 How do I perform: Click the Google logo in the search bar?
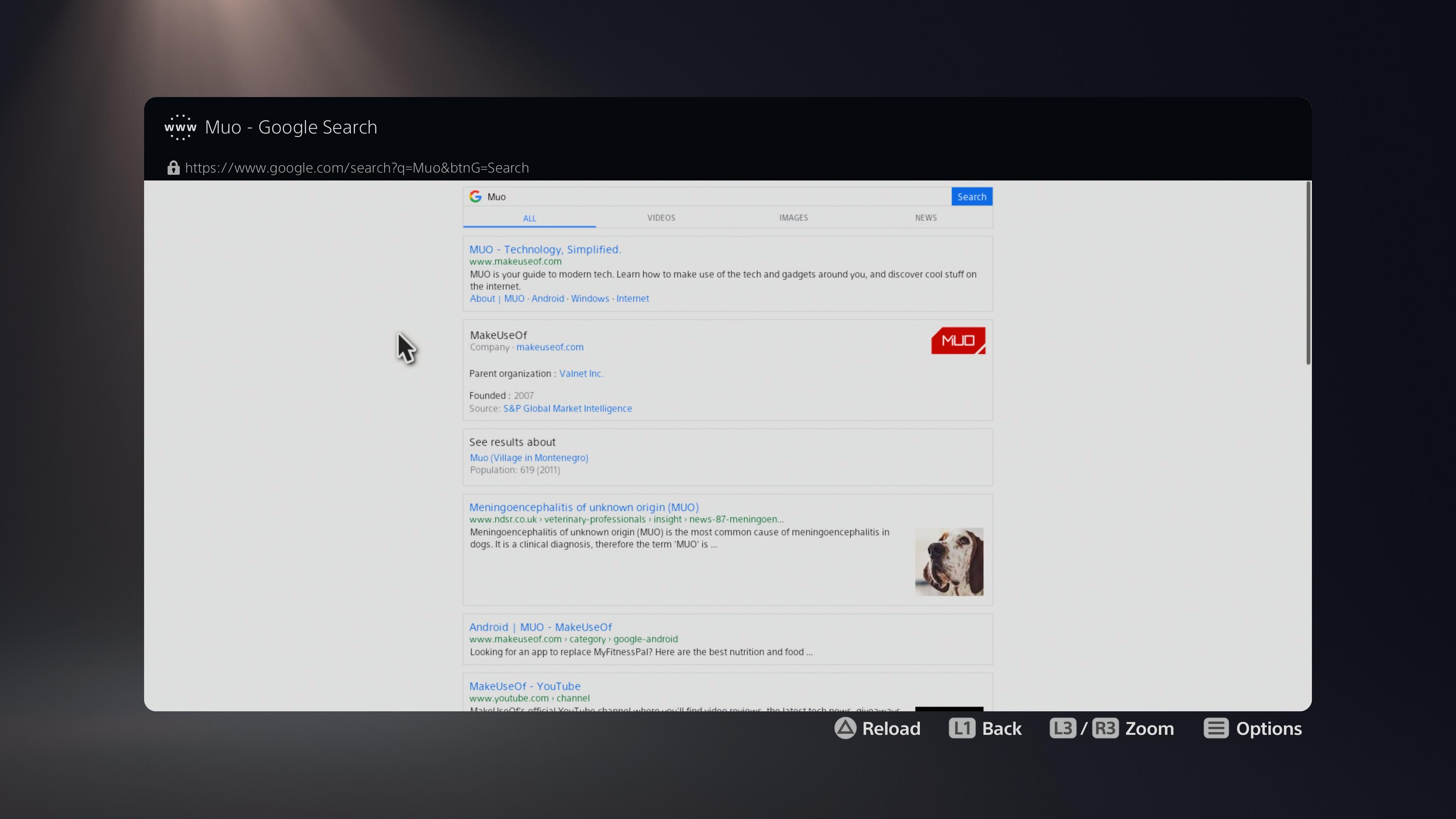pyautogui.click(x=475, y=196)
